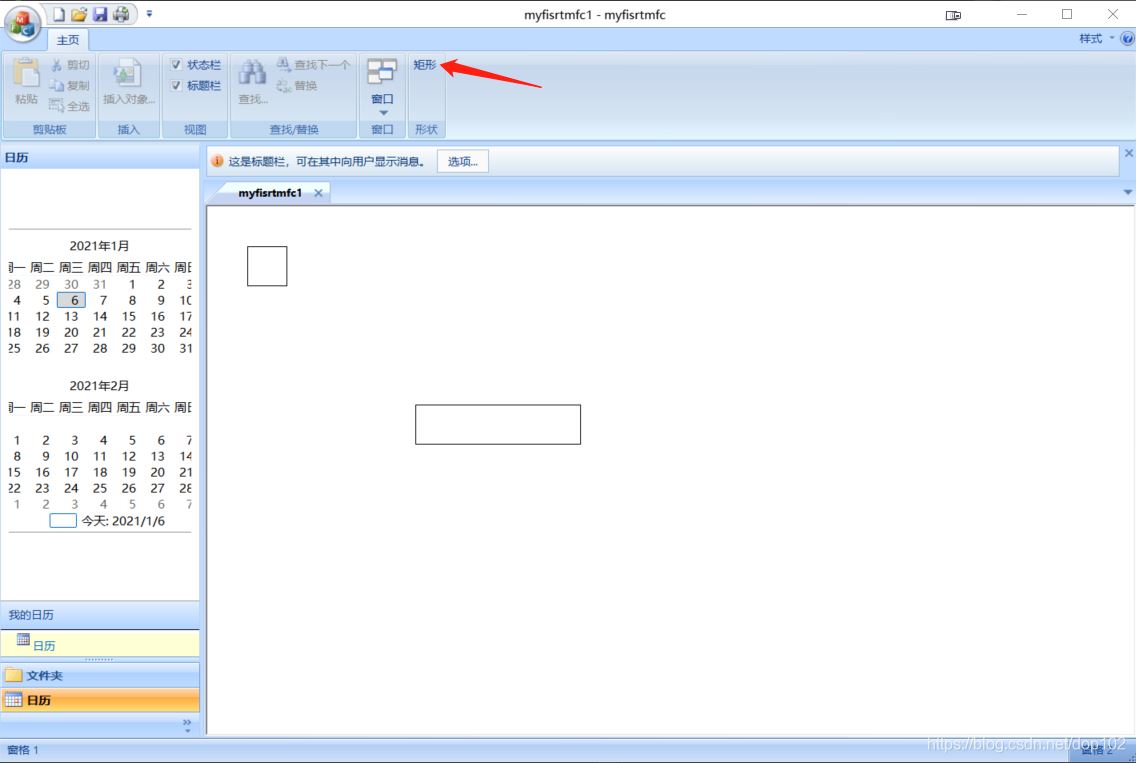The height and width of the screenshot is (763, 1136).
Task: Click the small square in the drawing area
Action: pos(267,266)
